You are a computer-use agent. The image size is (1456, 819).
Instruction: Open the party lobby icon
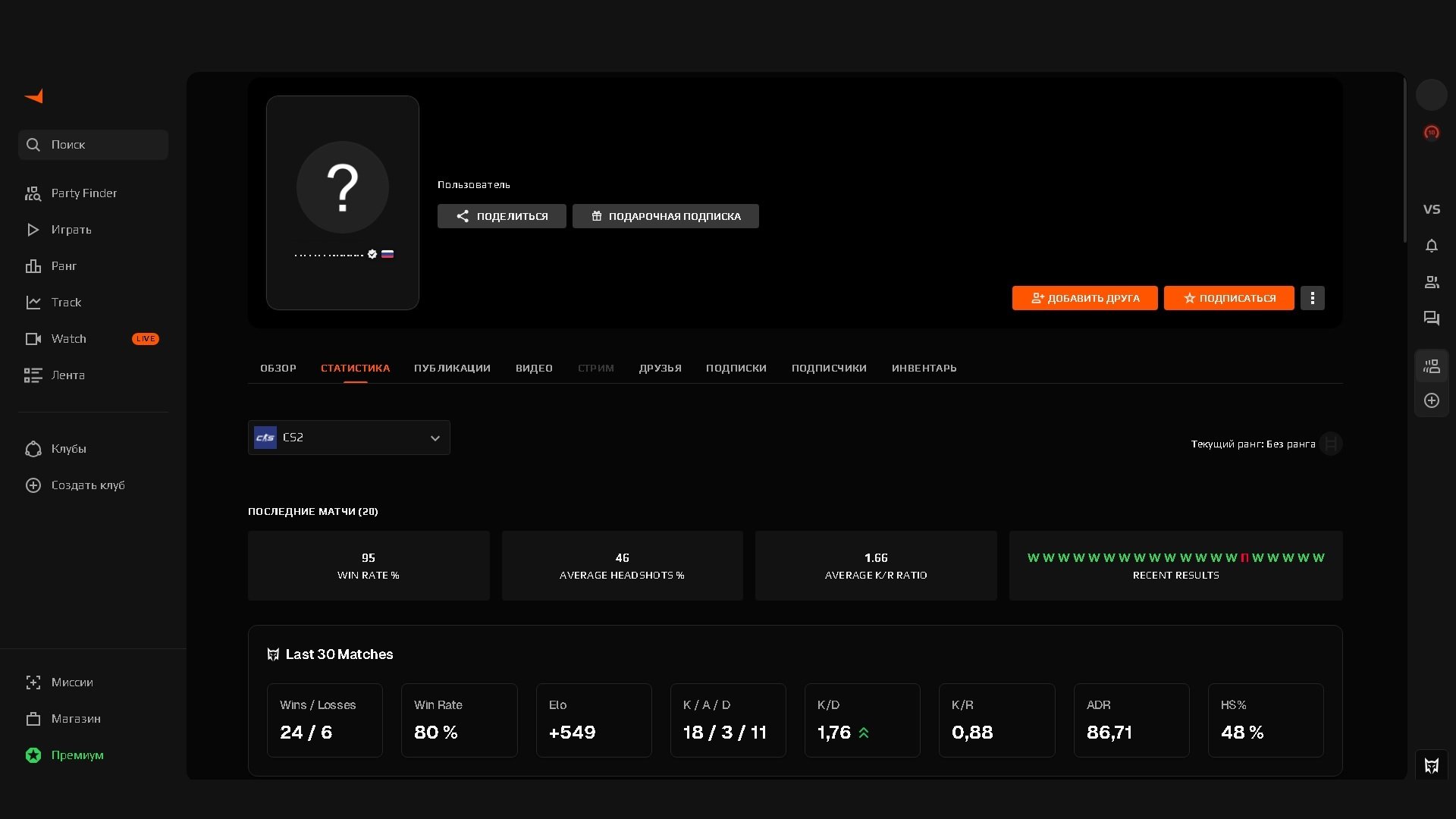click(x=1431, y=367)
